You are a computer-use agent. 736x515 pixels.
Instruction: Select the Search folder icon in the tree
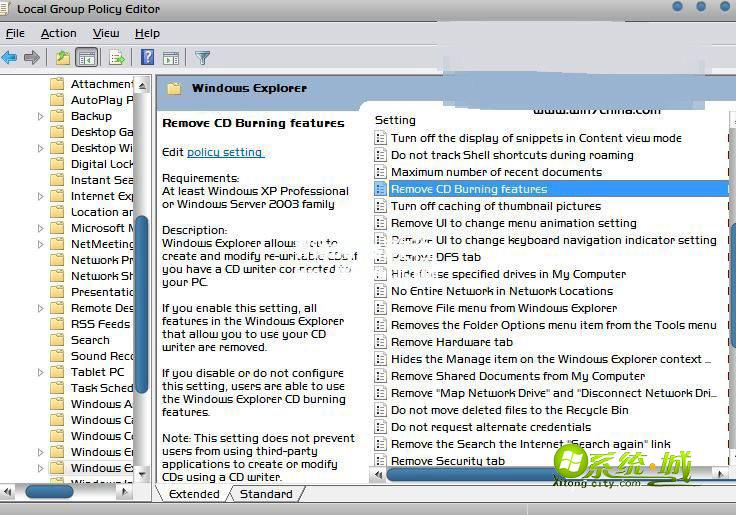pyautogui.click(x=58, y=340)
